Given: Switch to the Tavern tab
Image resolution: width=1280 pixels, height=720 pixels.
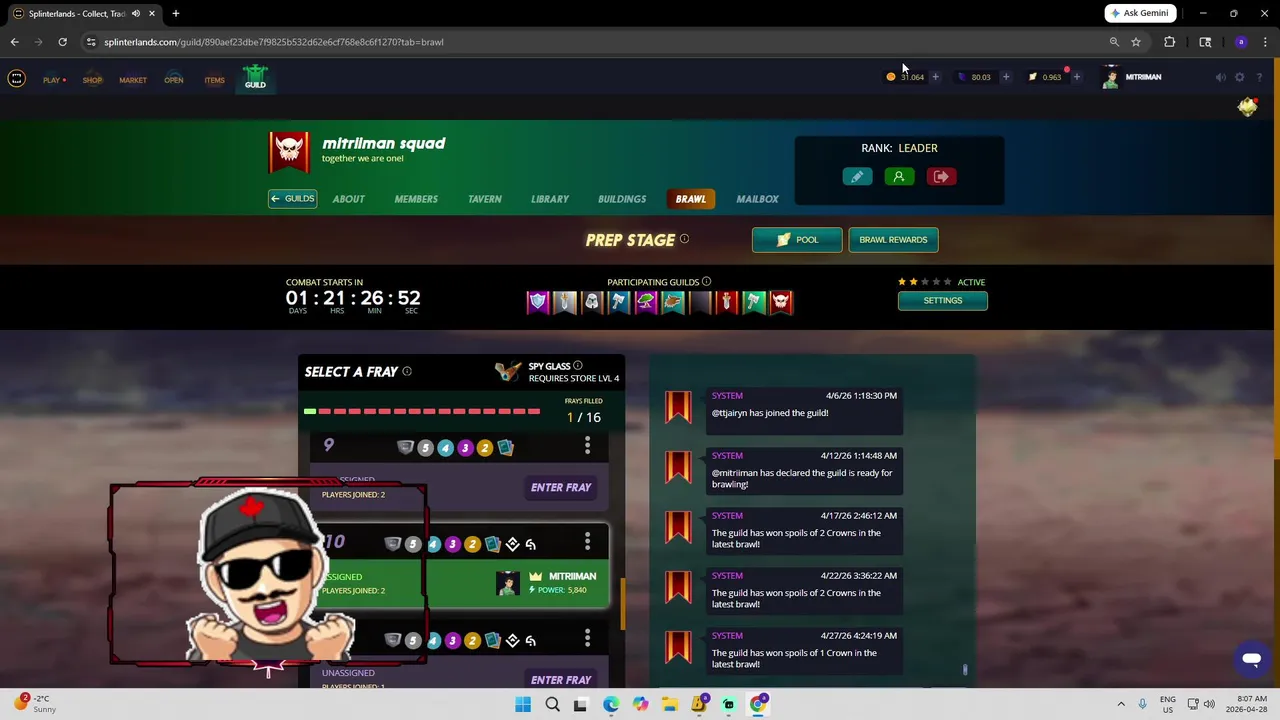Looking at the screenshot, I should tap(485, 199).
